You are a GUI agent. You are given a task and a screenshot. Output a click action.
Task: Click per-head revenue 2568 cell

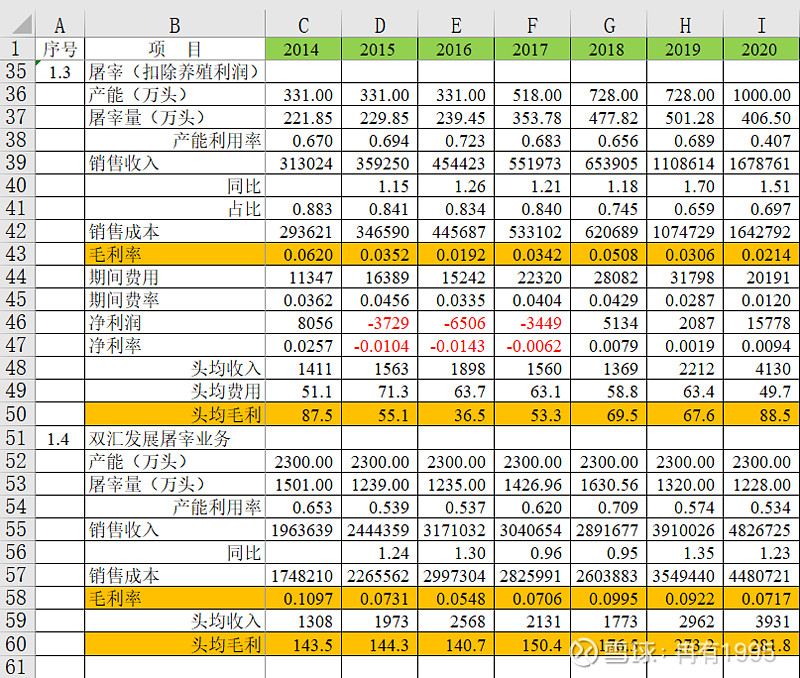pyautogui.click(x=456, y=620)
